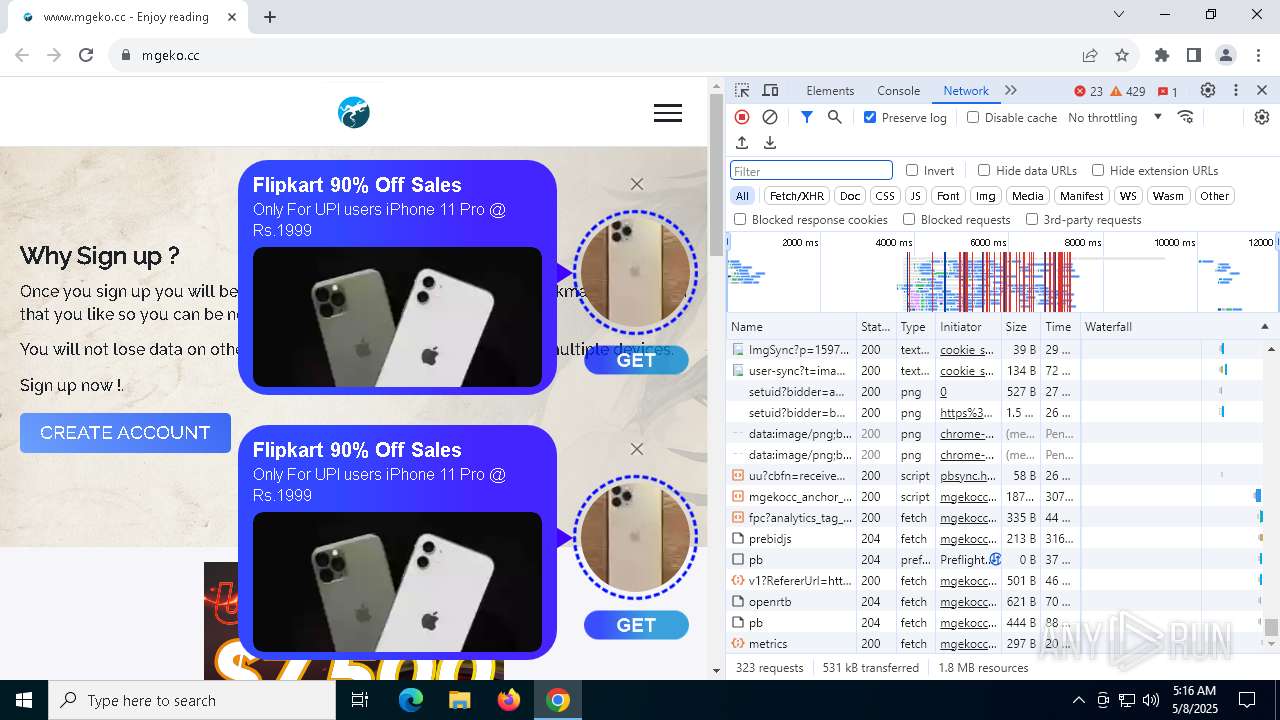1280x720 pixels.
Task: Click the network overview timeline
Action: coord(1002,272)
